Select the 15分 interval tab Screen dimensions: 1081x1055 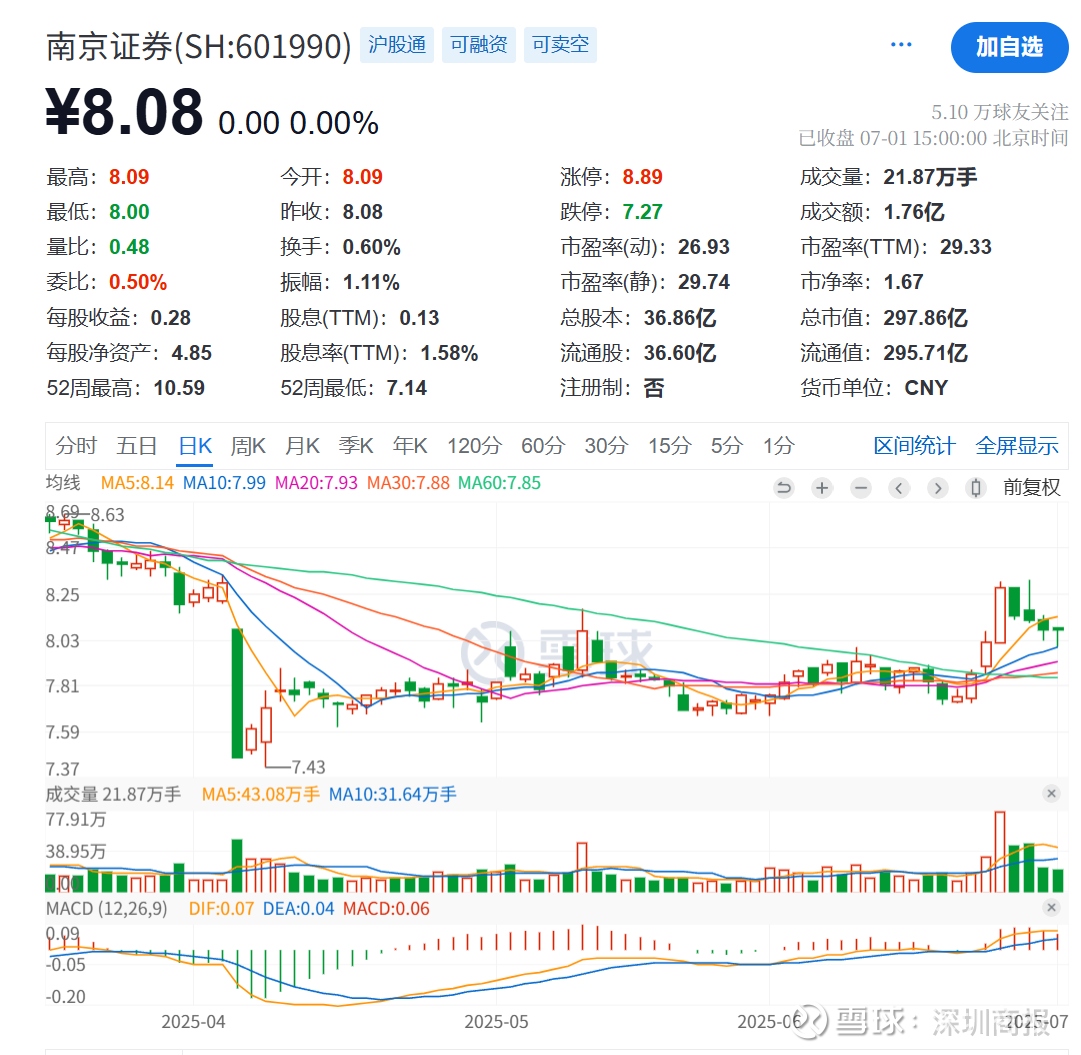pos(669,446)
